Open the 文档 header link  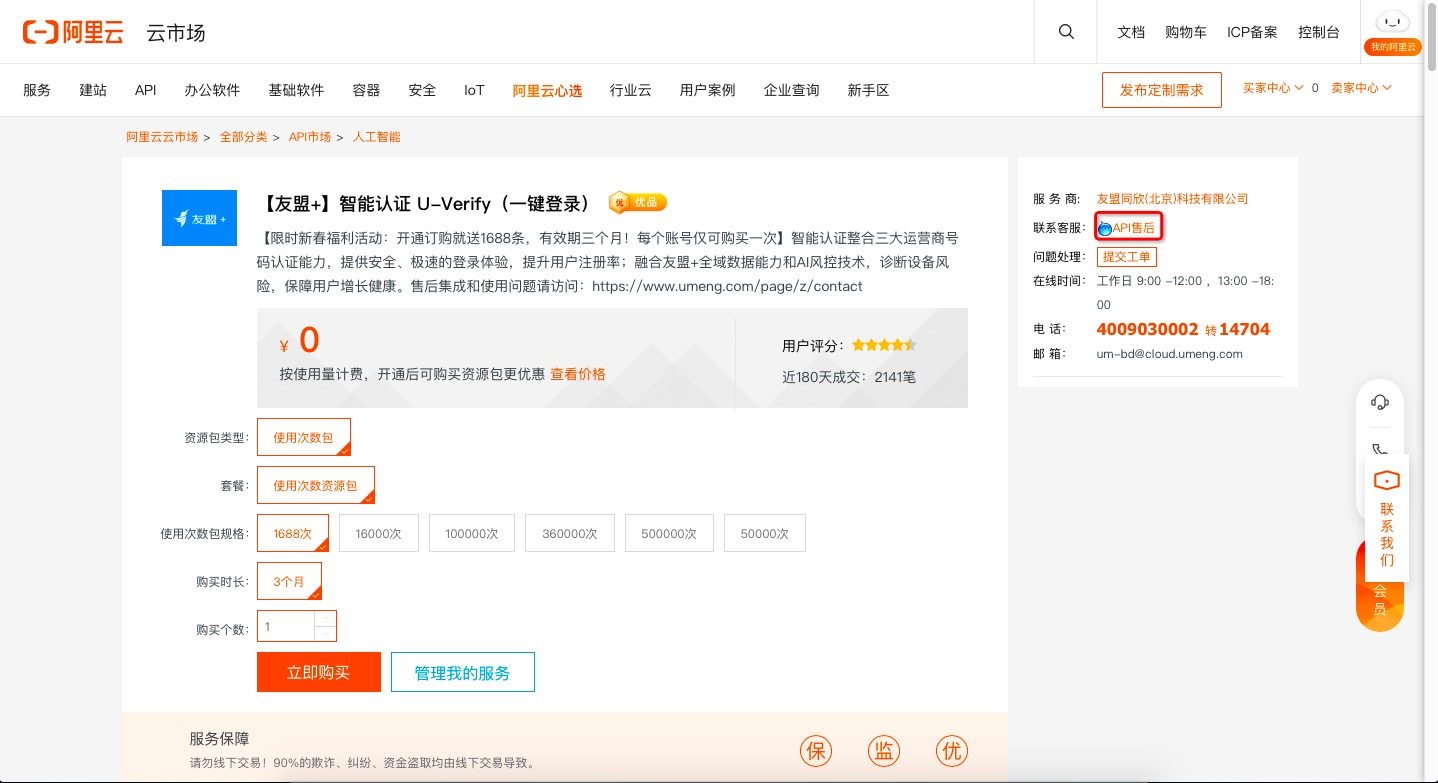pos(1131,32)
